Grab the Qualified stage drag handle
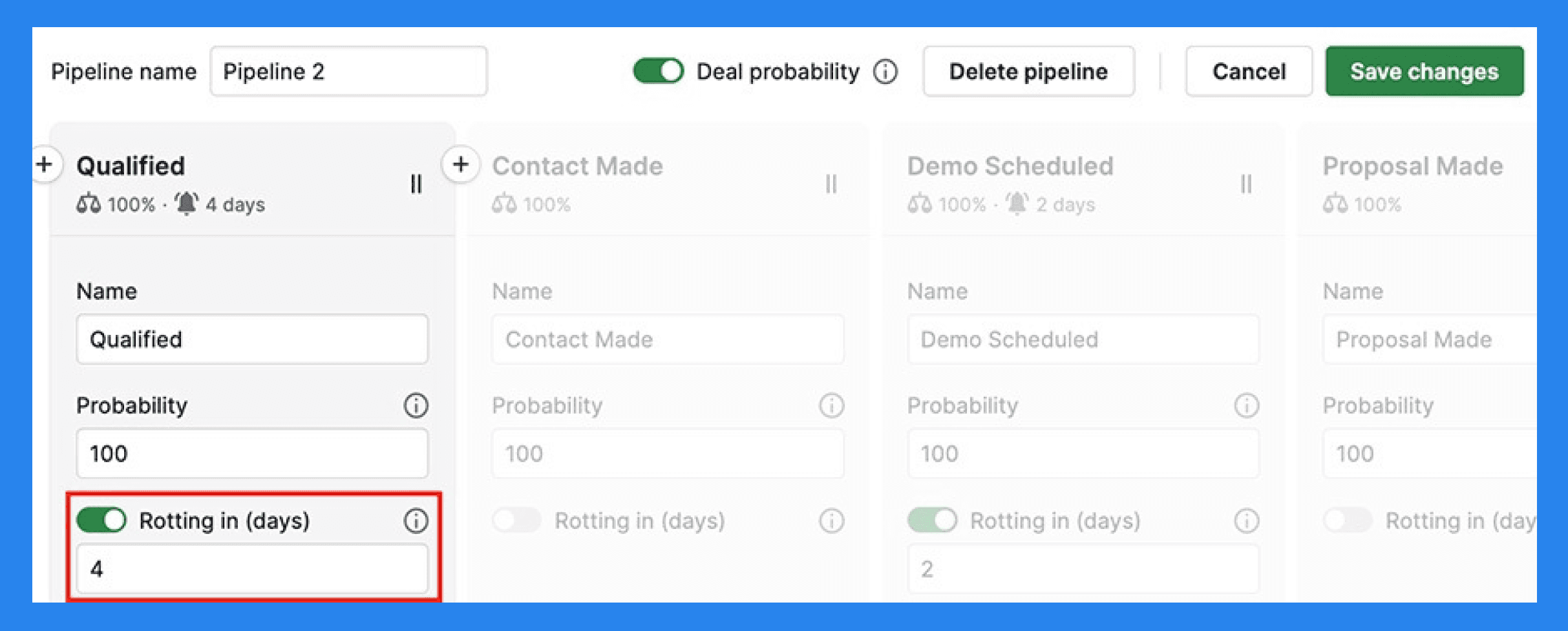1568x631 pixels. point(416,184)
